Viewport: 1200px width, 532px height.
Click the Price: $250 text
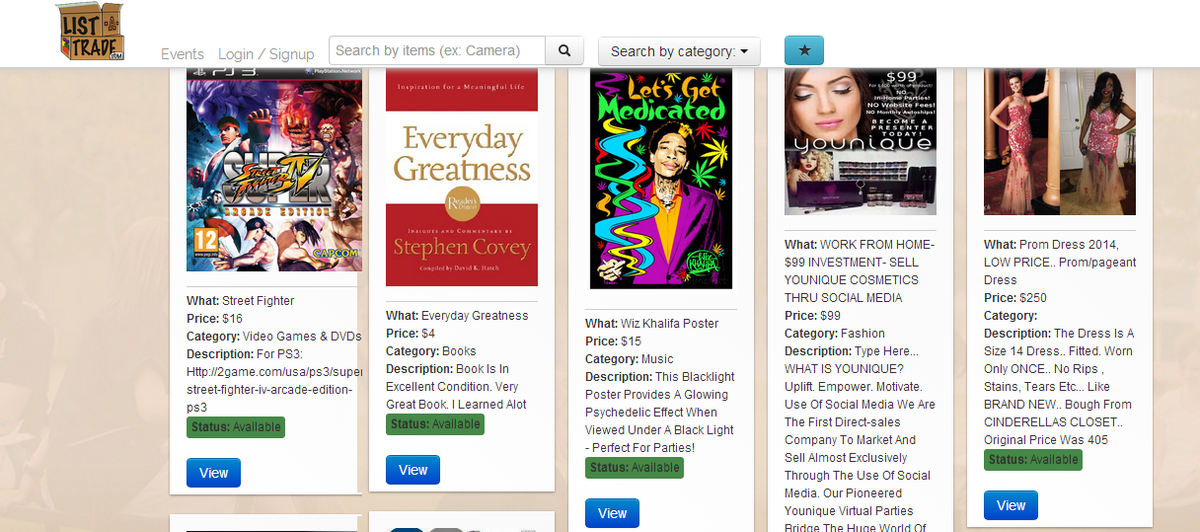tap(1016, 298)
